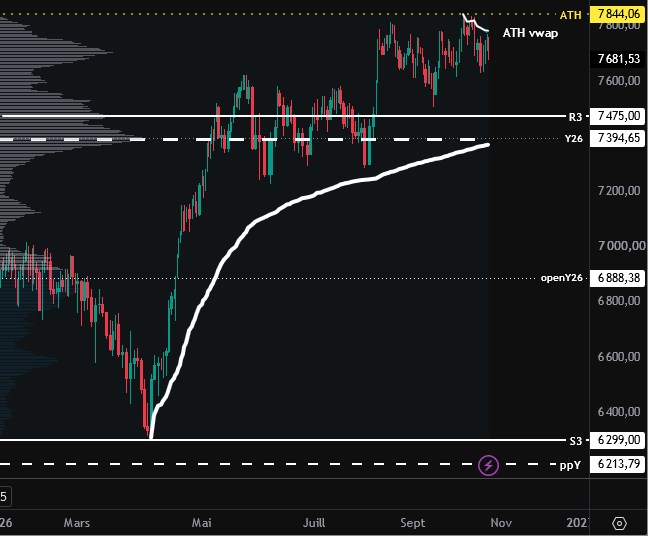Click the R3 line label

click(x=575, y=117)
